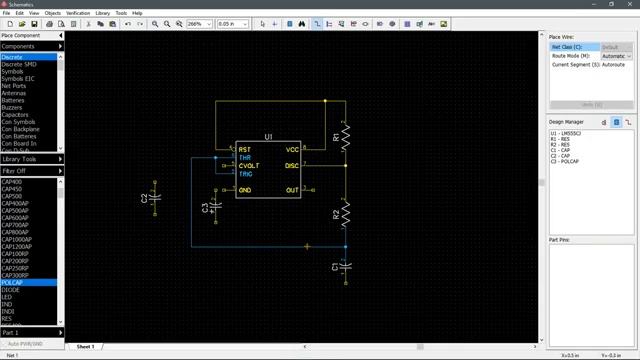Select U1 - LM555CJ in Design Manager
640x360 pixels.
click(x=565, y=133)
